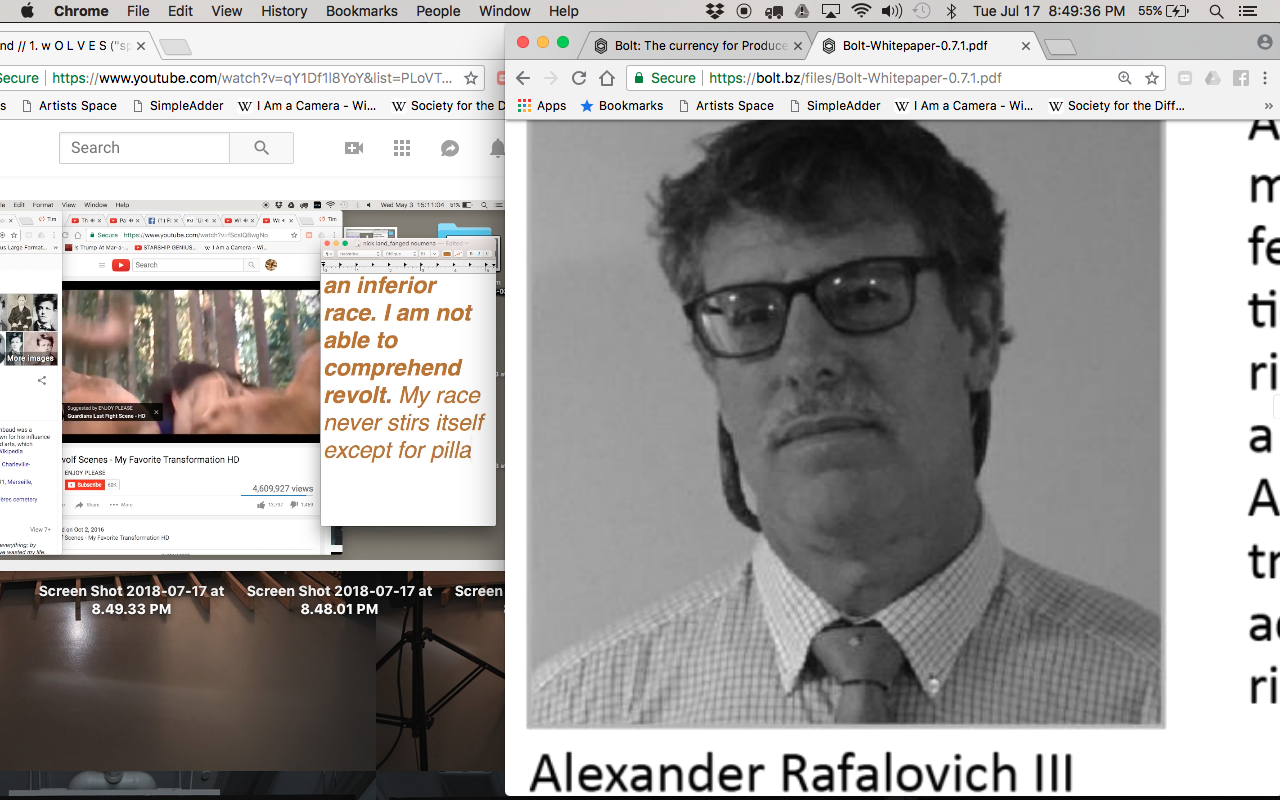1280x800 pixels.
Task: Open the YouTube video creation camera icon
Action: tap(354, 147)
